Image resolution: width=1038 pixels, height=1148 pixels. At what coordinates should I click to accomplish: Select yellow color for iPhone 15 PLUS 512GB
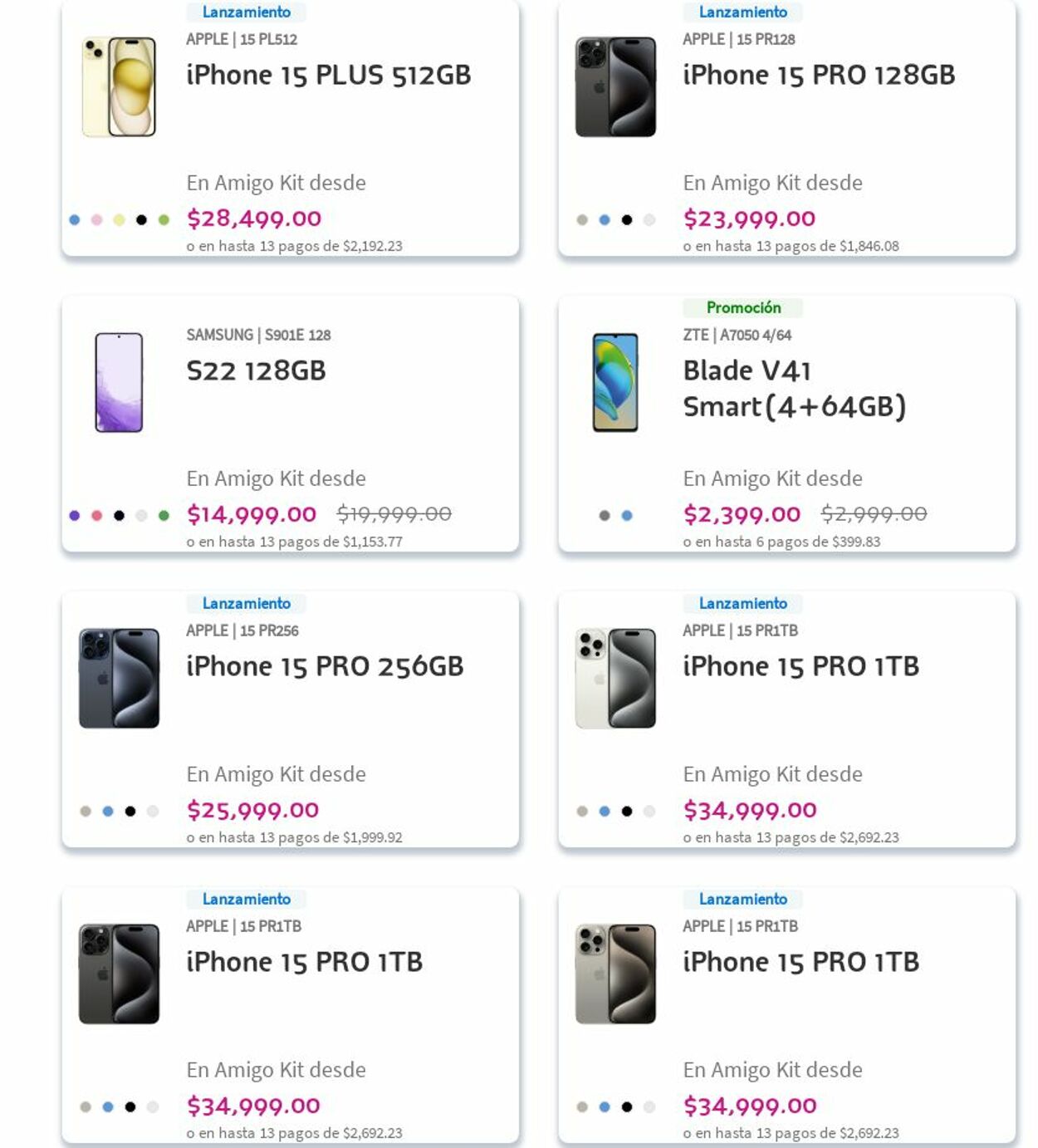pyautogui.click(x=119, y=220)
